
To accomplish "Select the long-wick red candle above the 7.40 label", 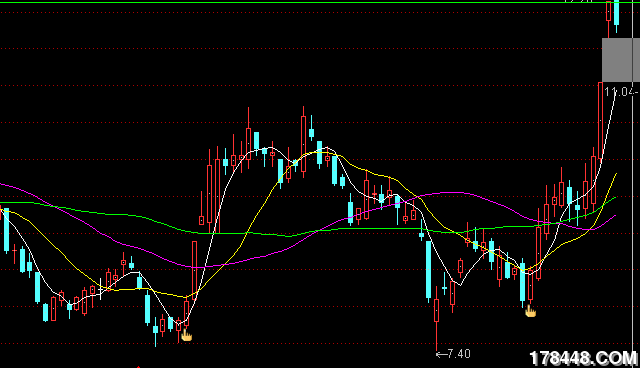I will pos(436,318).
